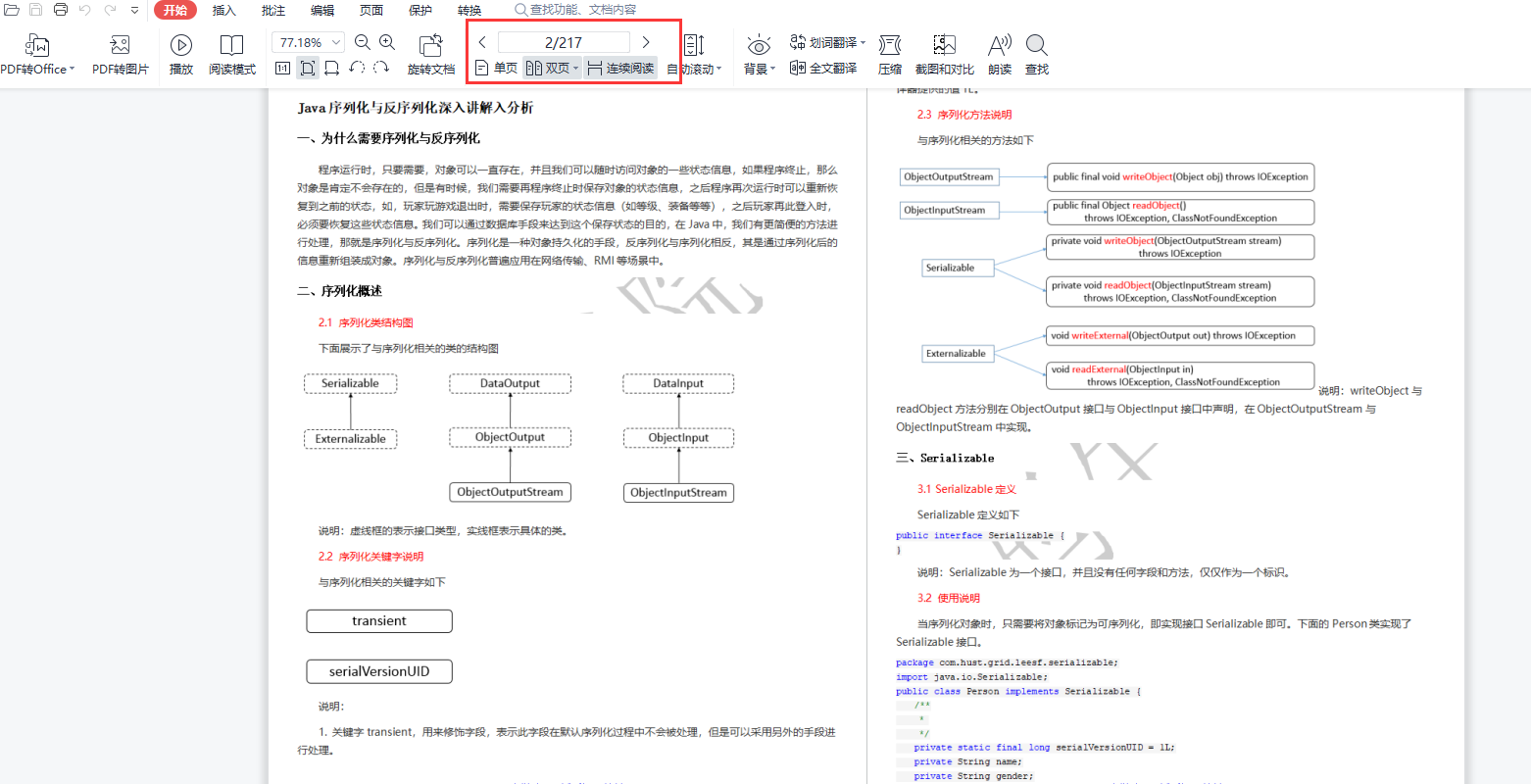Viewport: 1531px width, 784px height.
Task: Click the PDF转Office icon
Action: [36, 45]
